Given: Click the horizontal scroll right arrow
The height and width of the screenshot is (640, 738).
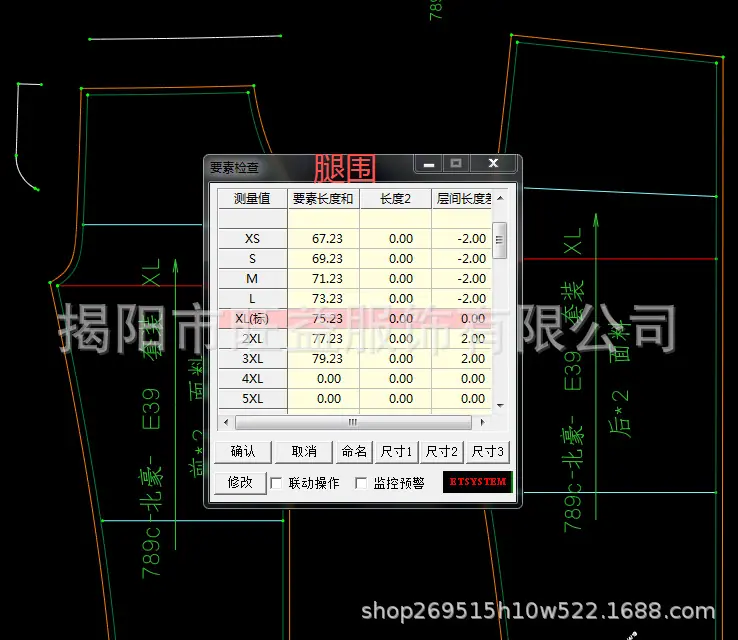Looking at the screenshot, I should tap(482, 422).
